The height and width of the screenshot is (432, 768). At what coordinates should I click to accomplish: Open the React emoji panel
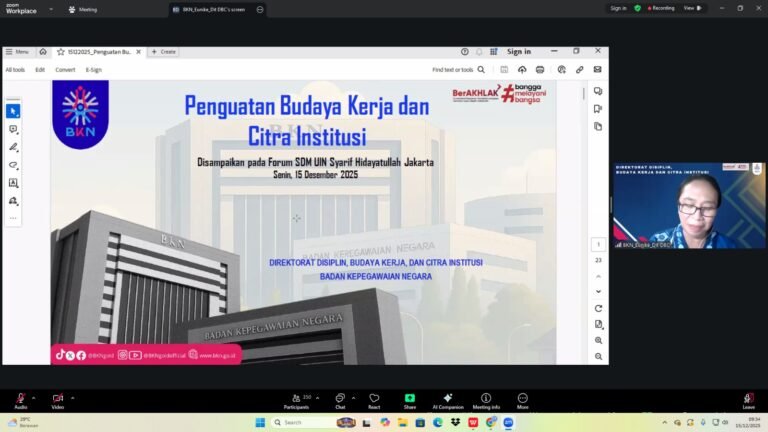(x=374, y=400)
